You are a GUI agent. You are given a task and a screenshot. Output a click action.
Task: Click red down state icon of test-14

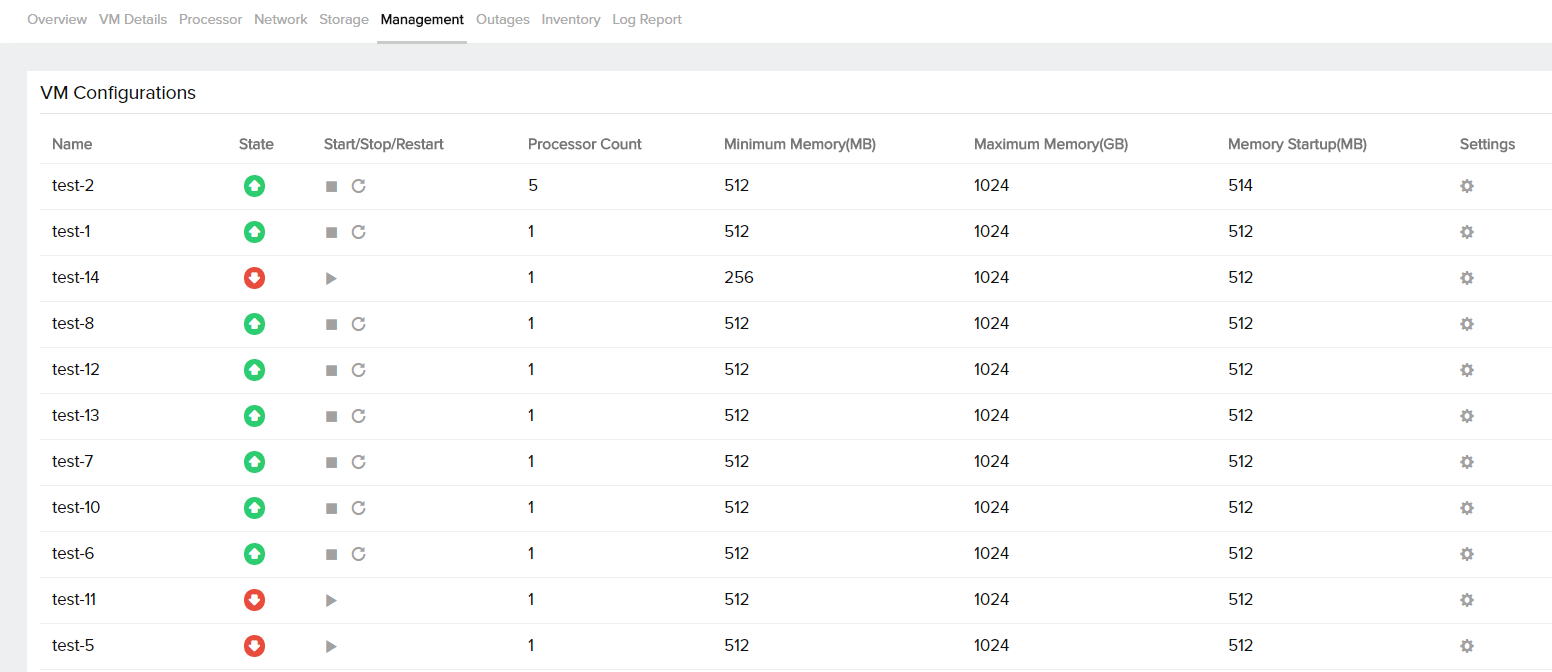tap(254, 278)
